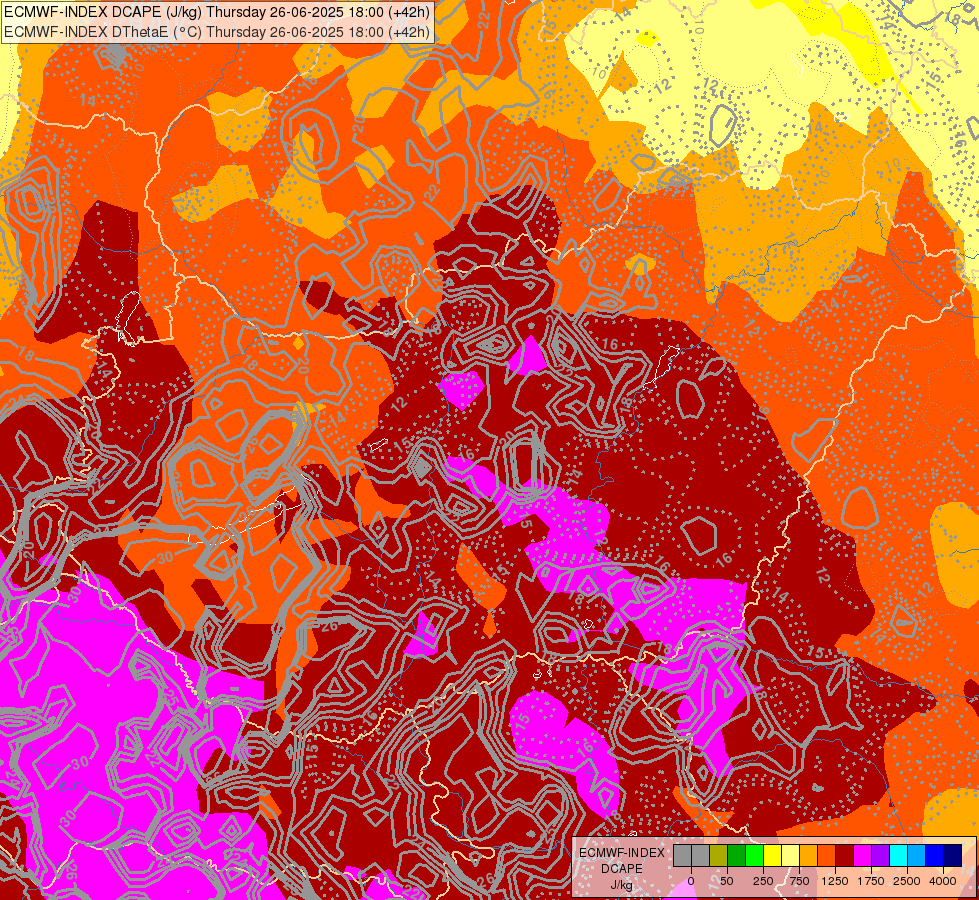Click the legend value 4000
979x900 pixels.
[x=943, y=881]
